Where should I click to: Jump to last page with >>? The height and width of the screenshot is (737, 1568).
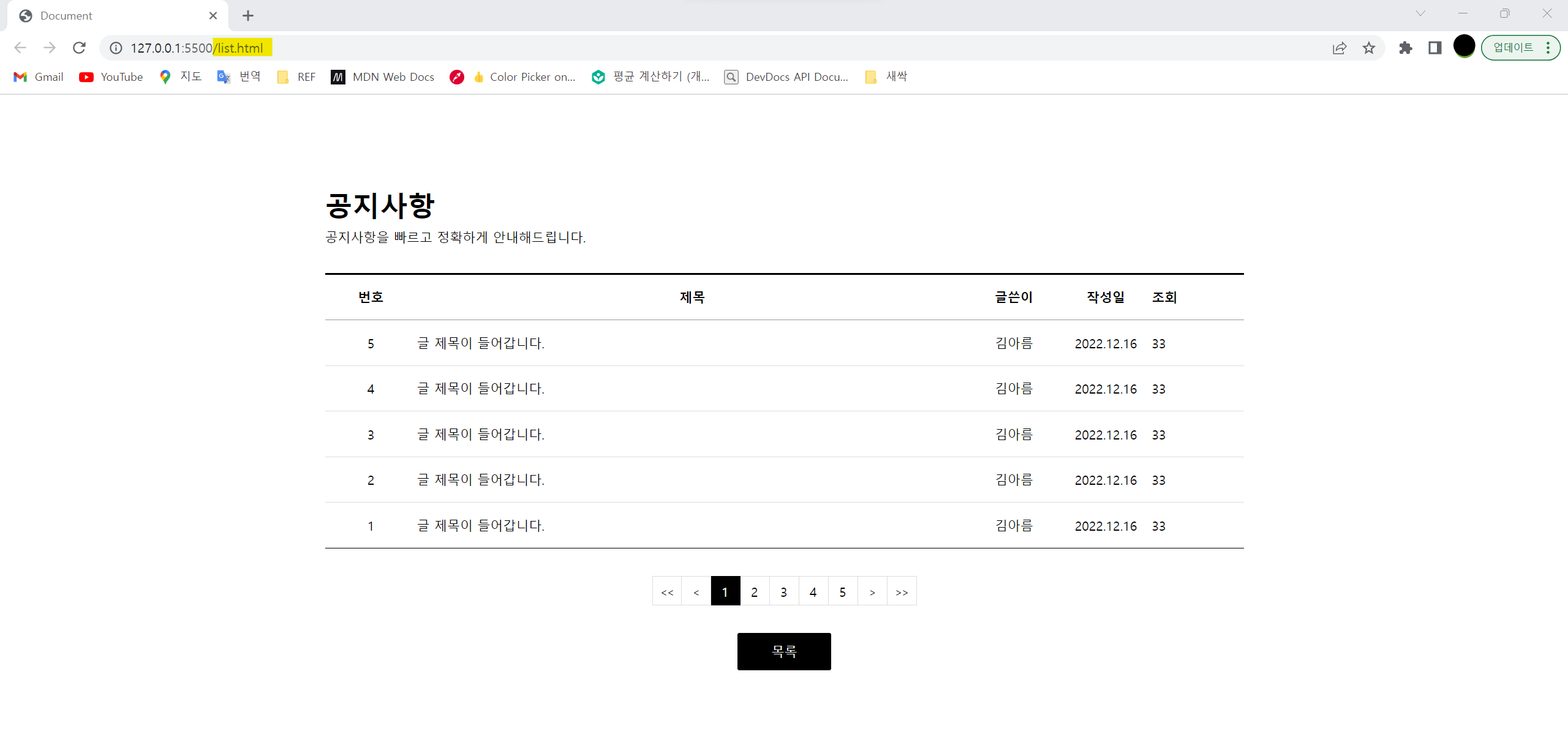click(901, 591)
